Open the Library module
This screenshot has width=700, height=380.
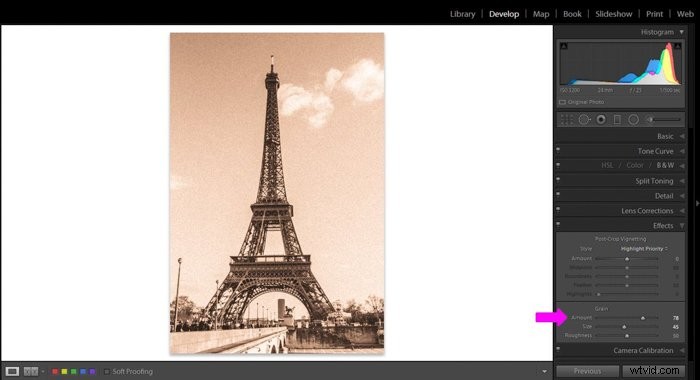pyautogui.click(x=462, y=14)
